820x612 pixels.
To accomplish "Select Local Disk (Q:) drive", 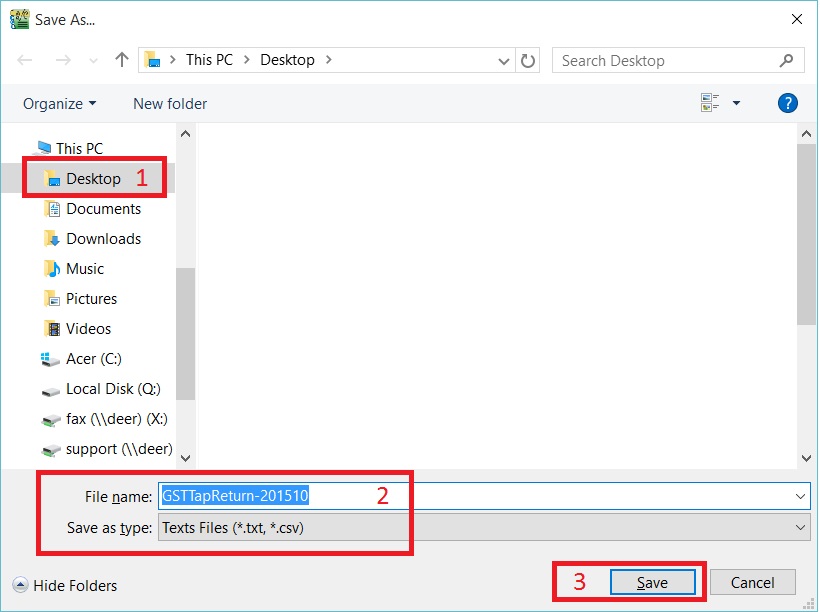I will coord(112,389).
